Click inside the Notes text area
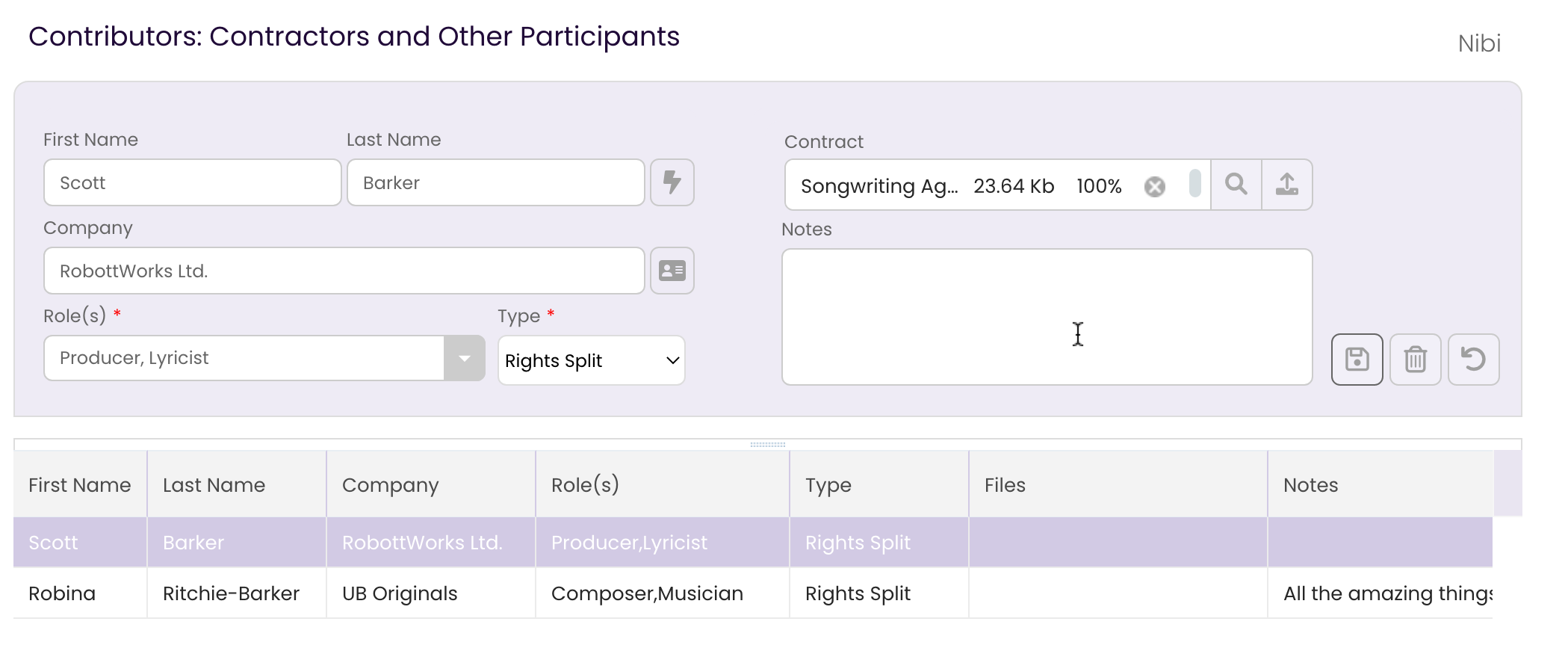1568x657 pixels. click(1047, 317)
